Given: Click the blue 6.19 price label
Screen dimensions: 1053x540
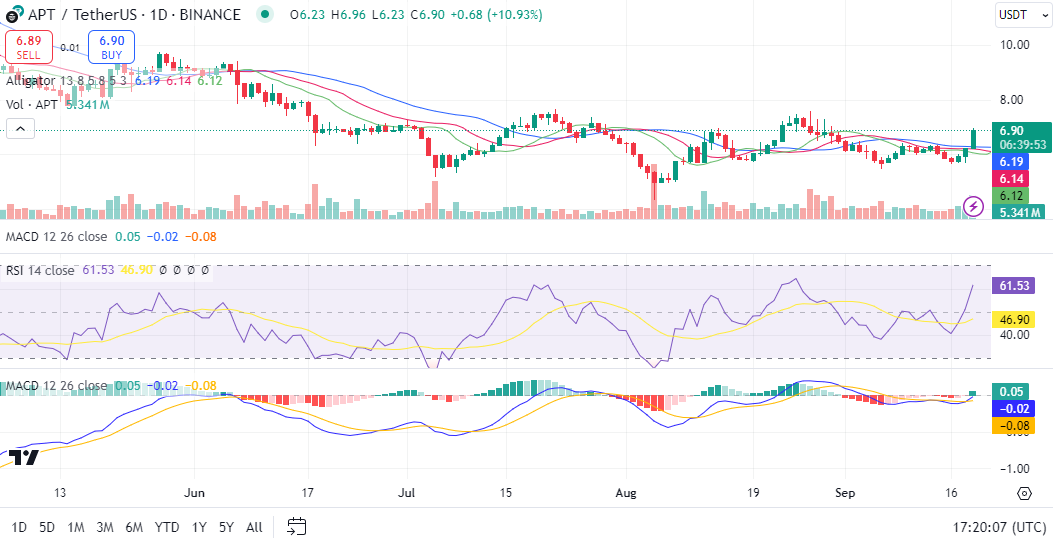Looking at the screenshot, I should click(1010, 162).
